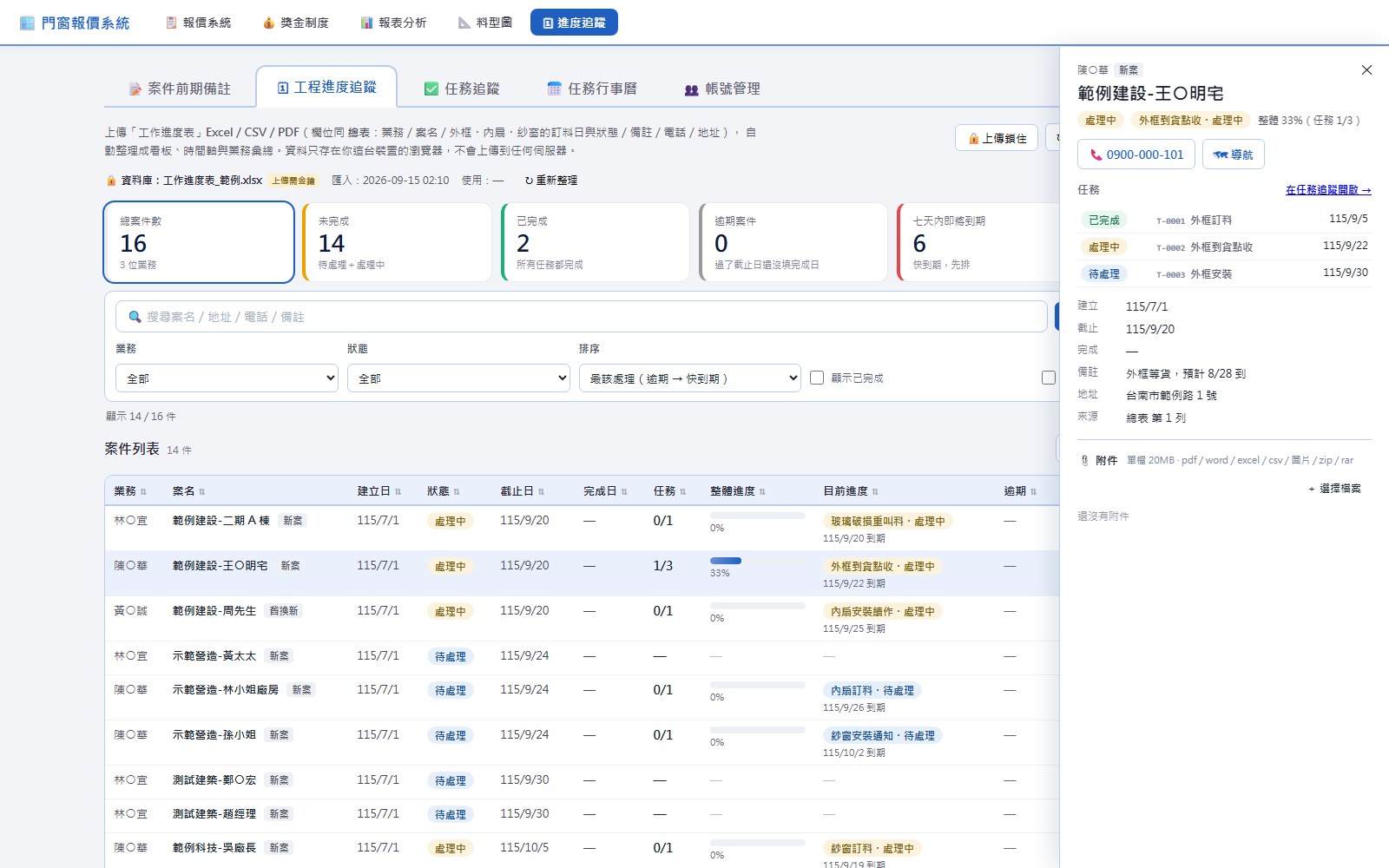
Task: Open the 範例科技-吳廠長 case row
Action: [582, 851]
